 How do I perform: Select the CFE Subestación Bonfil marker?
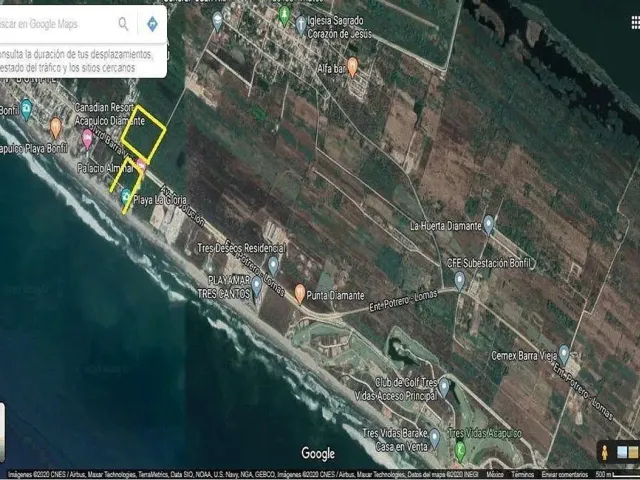[x=460, y=281]
